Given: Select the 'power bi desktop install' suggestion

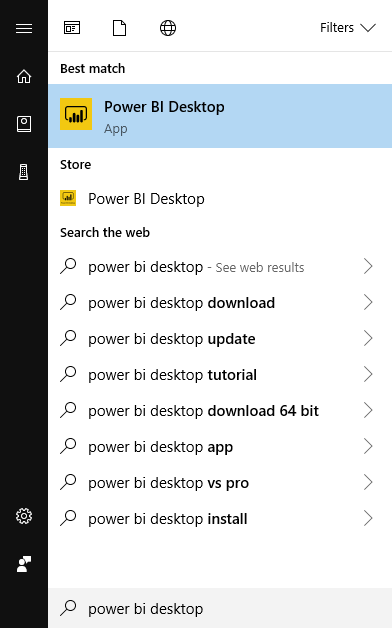Looking at the screenshot, I should tap(220, 519).
